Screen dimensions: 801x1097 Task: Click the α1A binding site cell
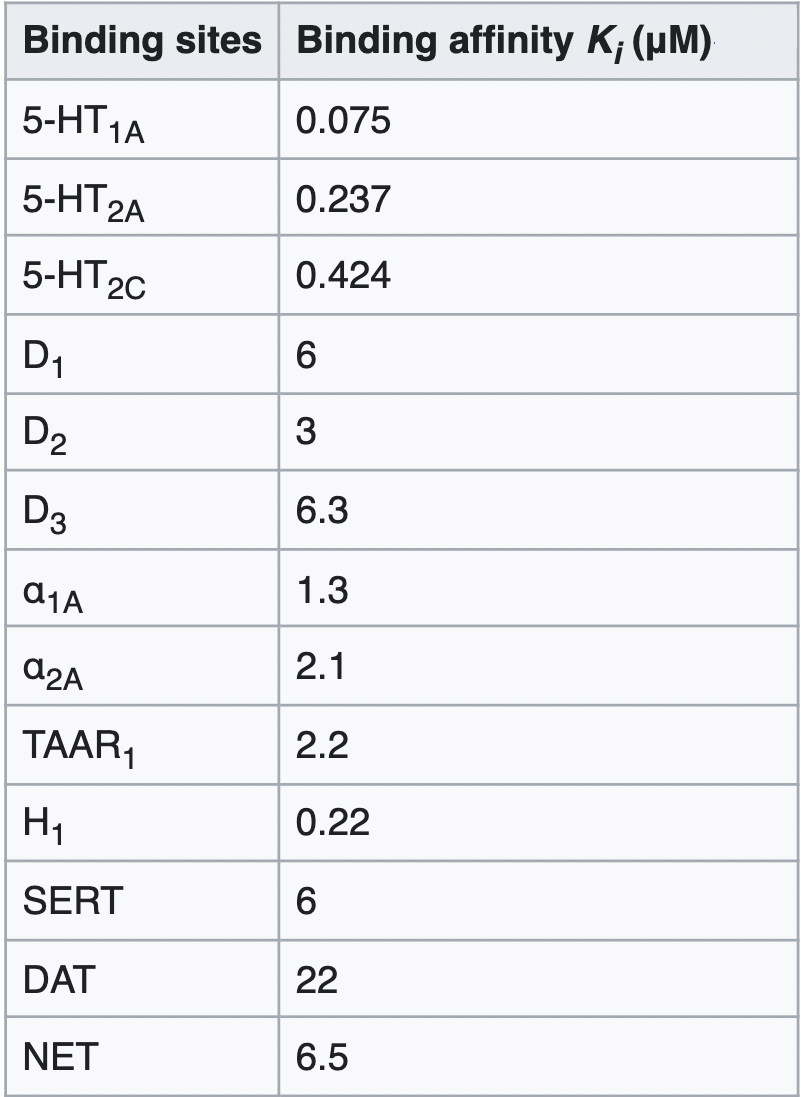142,588
